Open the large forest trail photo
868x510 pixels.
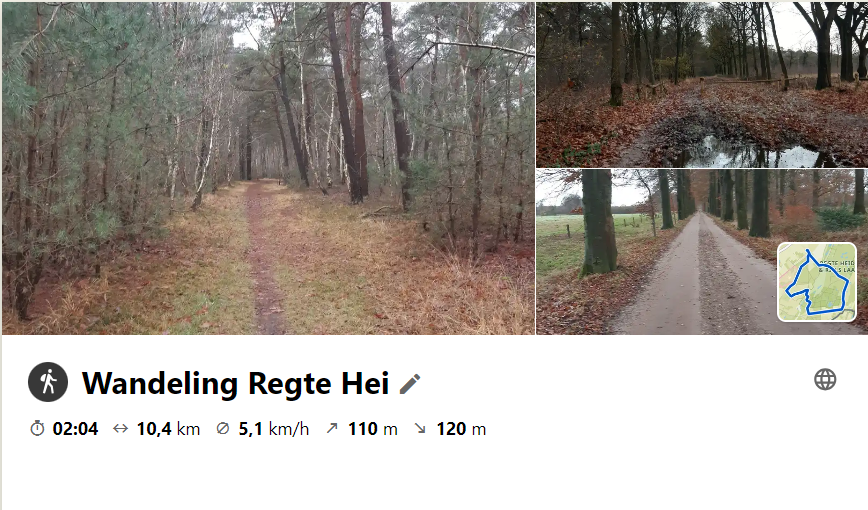tap(268, 168)
